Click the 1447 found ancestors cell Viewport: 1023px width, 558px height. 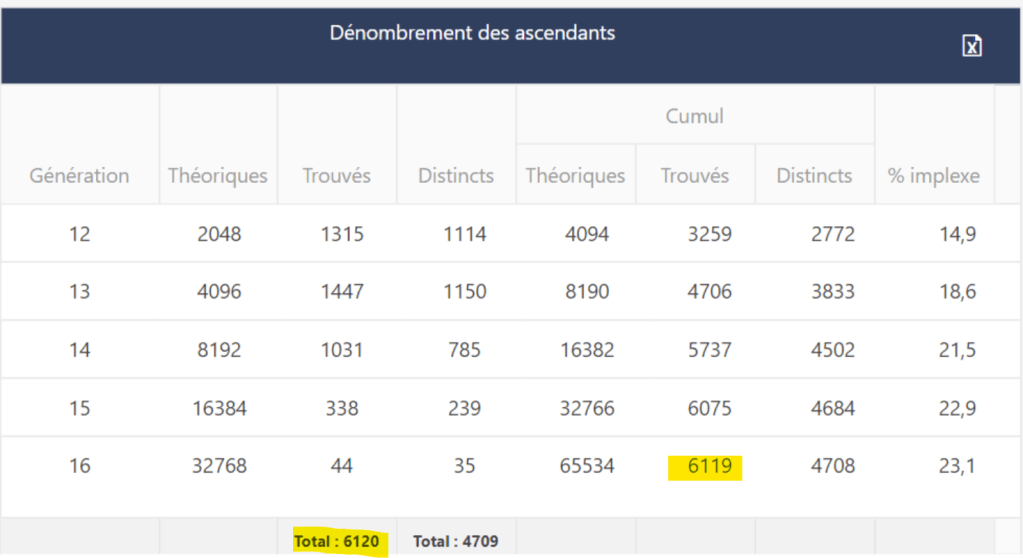pyautogui.click(x=336, y=292)
